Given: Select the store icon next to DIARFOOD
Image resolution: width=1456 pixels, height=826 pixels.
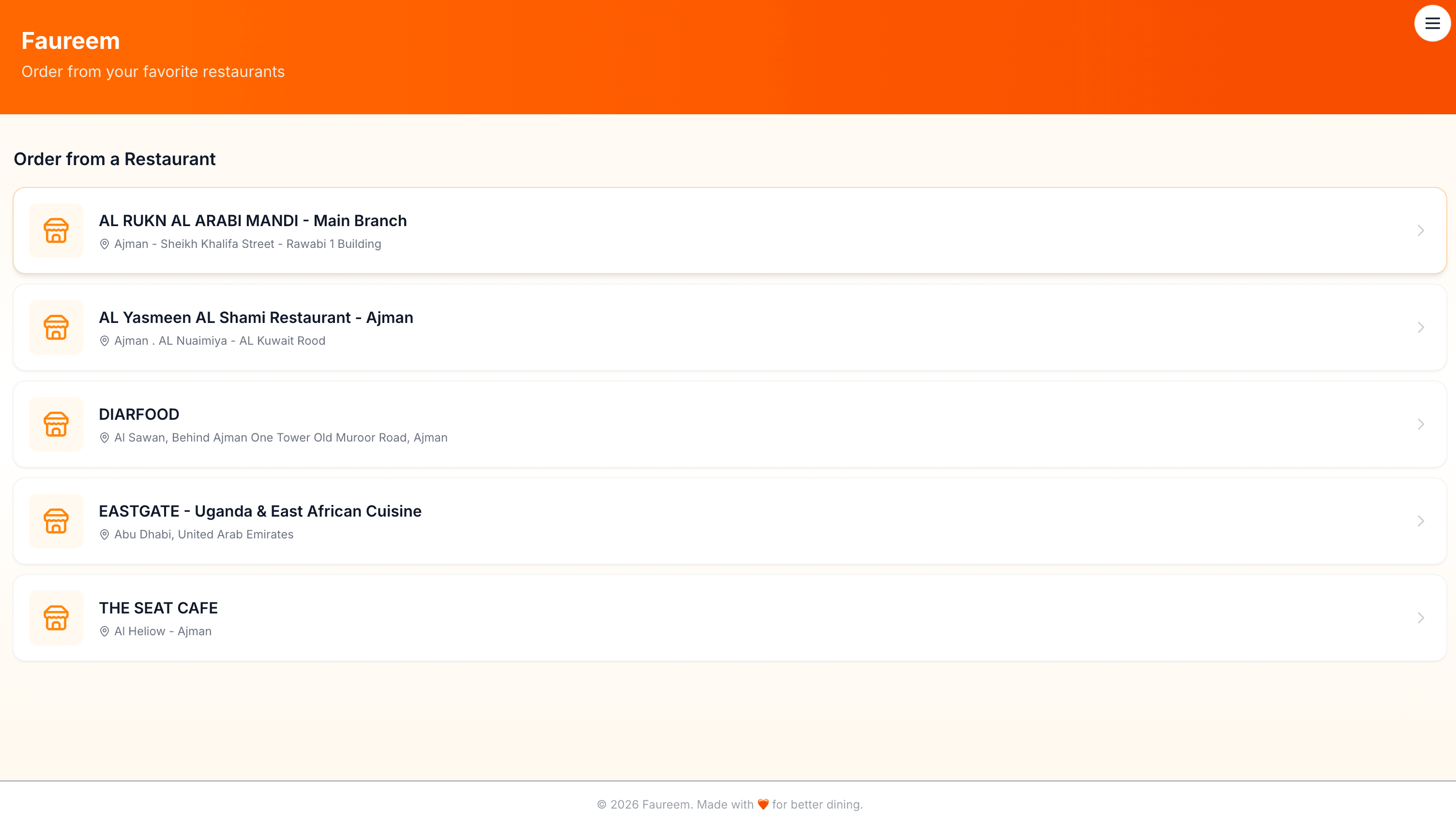Looking at the screenshot, I should pos(56,424).
